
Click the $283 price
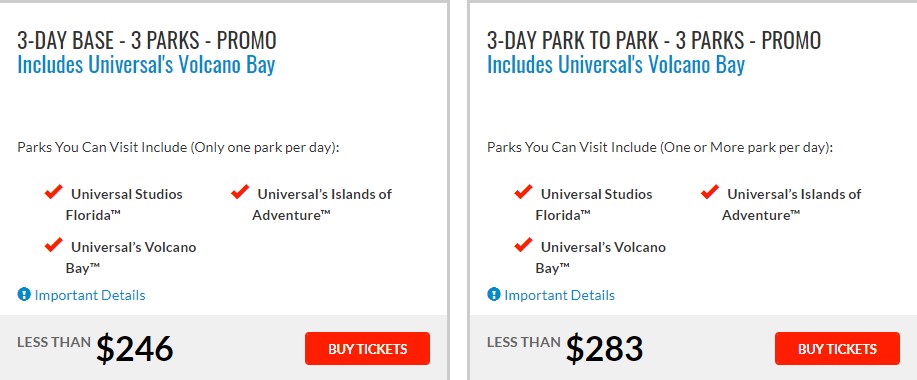[x=605, y=348]
